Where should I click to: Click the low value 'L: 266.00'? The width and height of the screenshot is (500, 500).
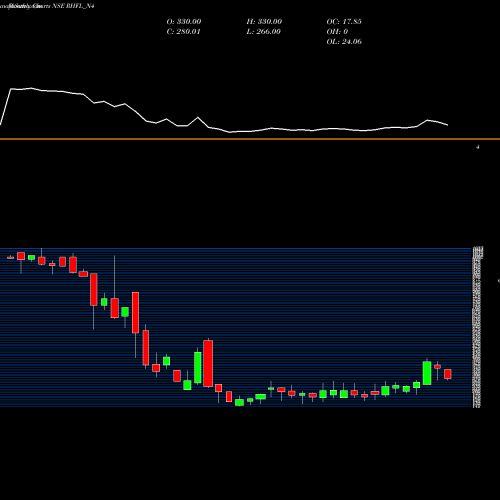263,31
